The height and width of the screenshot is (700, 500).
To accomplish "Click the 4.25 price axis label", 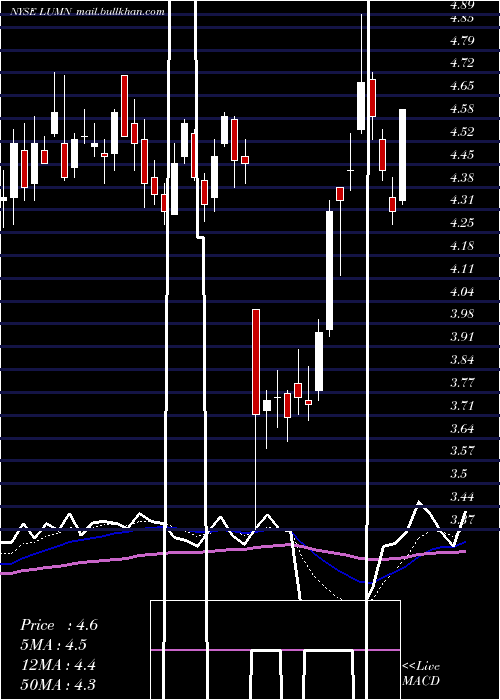I will 462,223.
